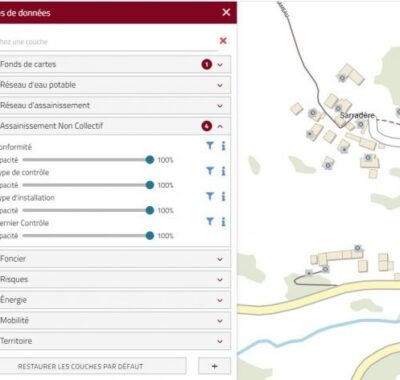400x380 pixels.
Task: Show info for Conformité layer
Action: point(223,146)
